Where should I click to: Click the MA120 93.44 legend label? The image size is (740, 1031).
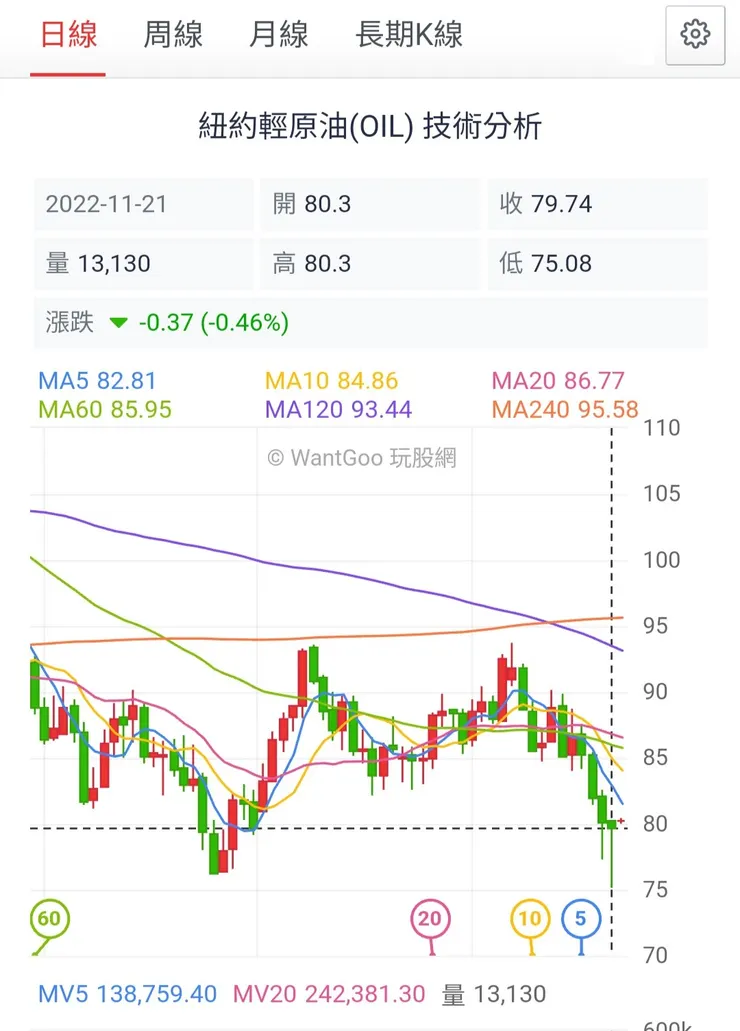tap(338, 409)
